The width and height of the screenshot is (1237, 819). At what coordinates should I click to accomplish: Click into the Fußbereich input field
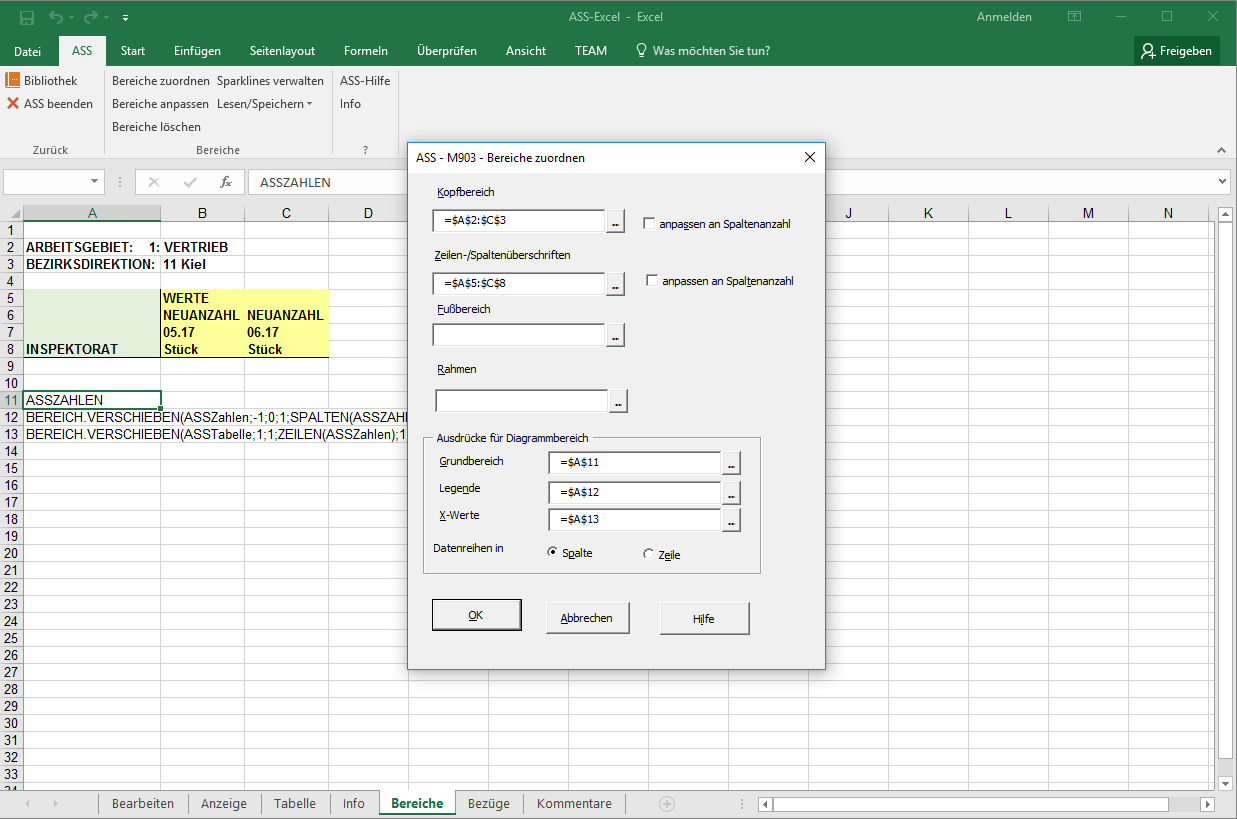click(519, 336)
